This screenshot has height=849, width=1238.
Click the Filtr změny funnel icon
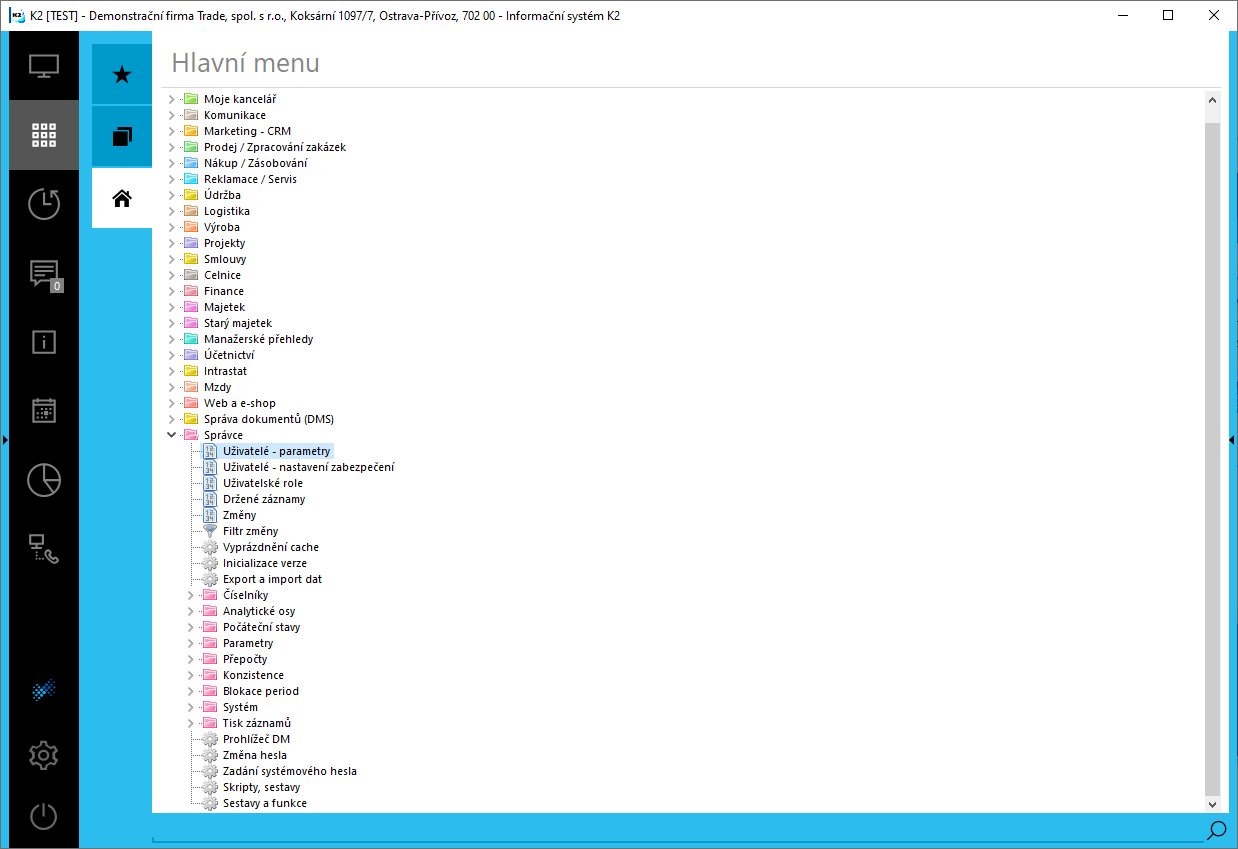(x=210, y=531)
